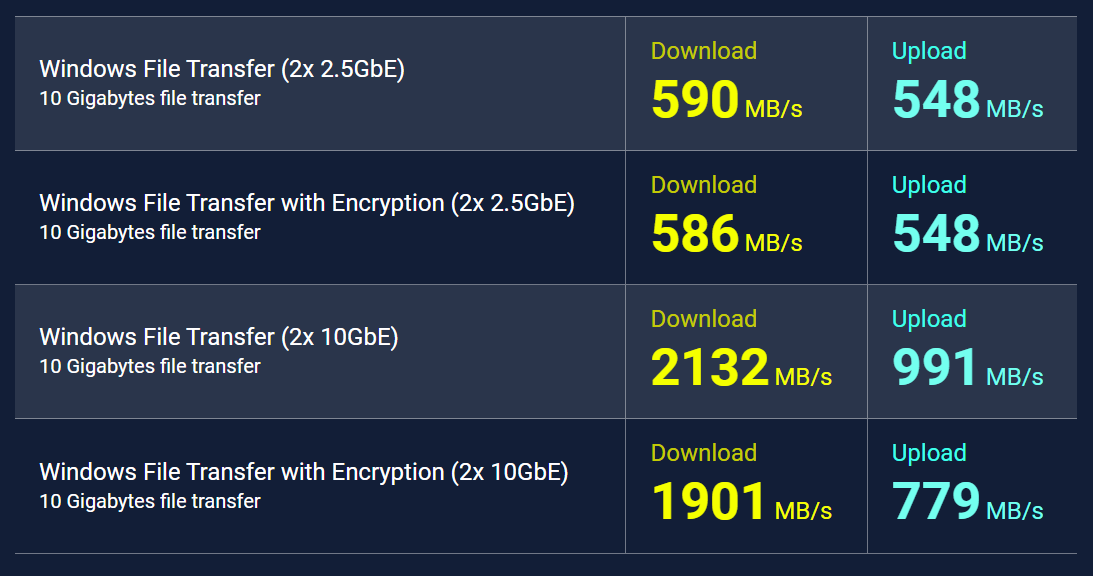
Task: Select Windows File Transfer with Encryption (2x 10GbE) title
Action: point(304,472)
